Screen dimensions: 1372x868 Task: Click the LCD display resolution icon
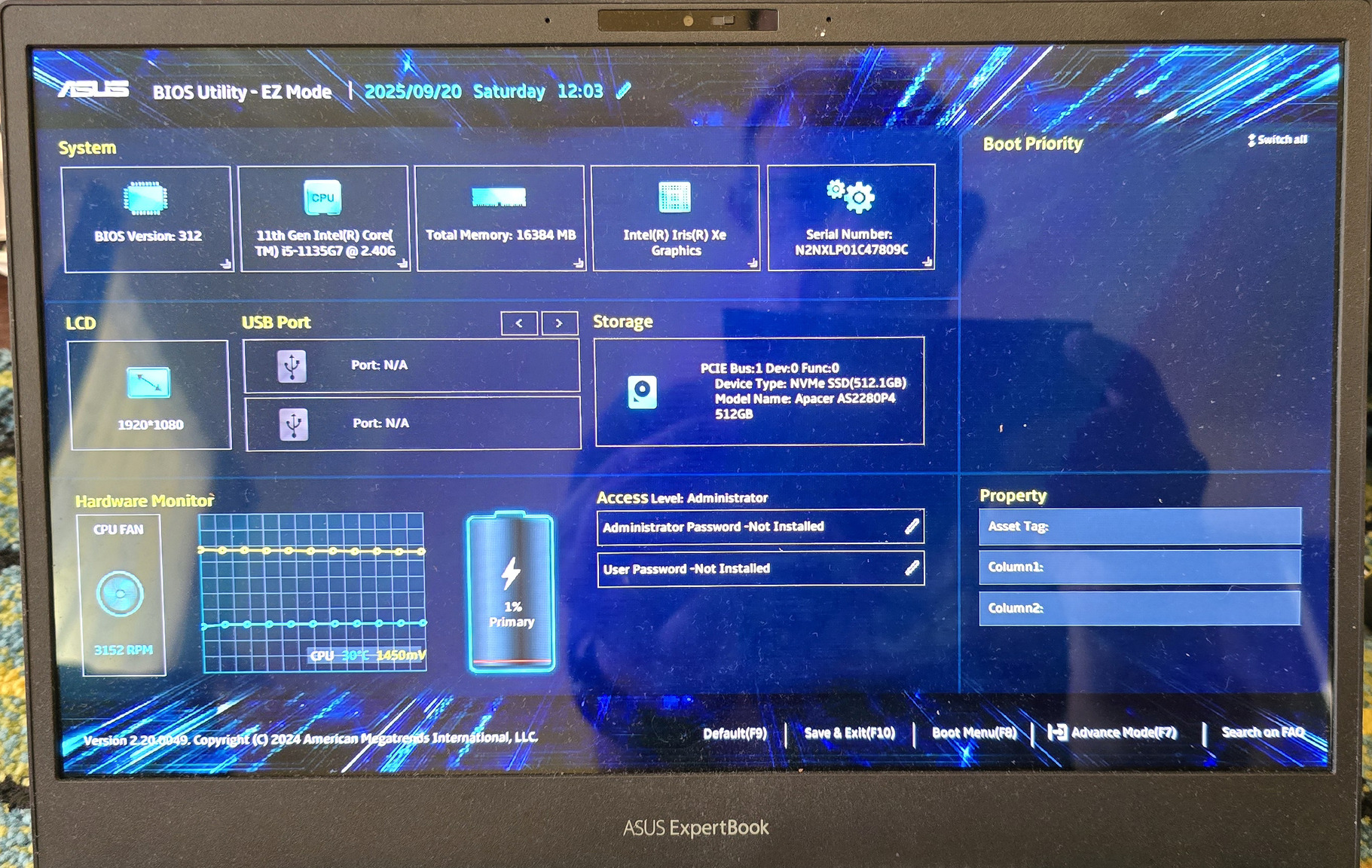point(148,383)
